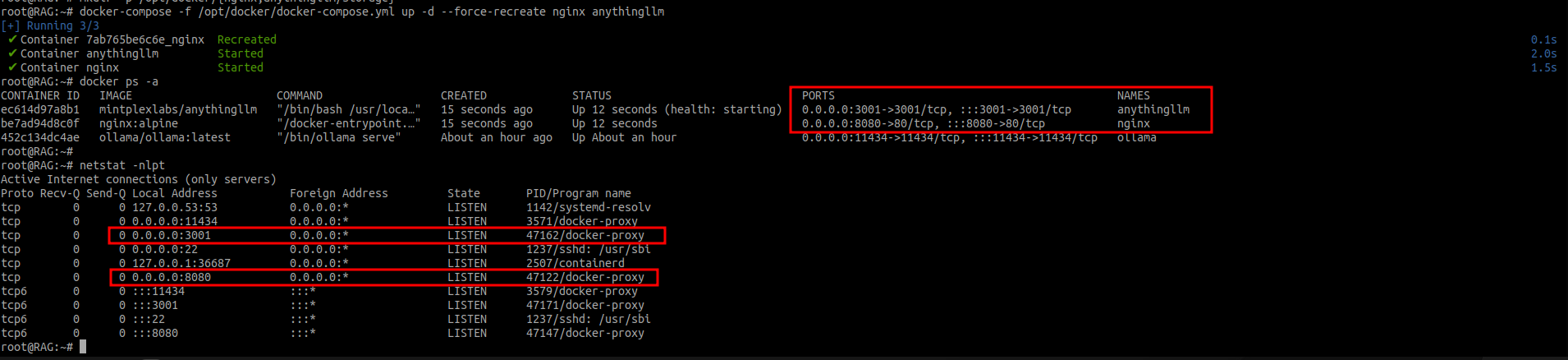
Task: Click the PORTS column header
Action: pos(818,95)
